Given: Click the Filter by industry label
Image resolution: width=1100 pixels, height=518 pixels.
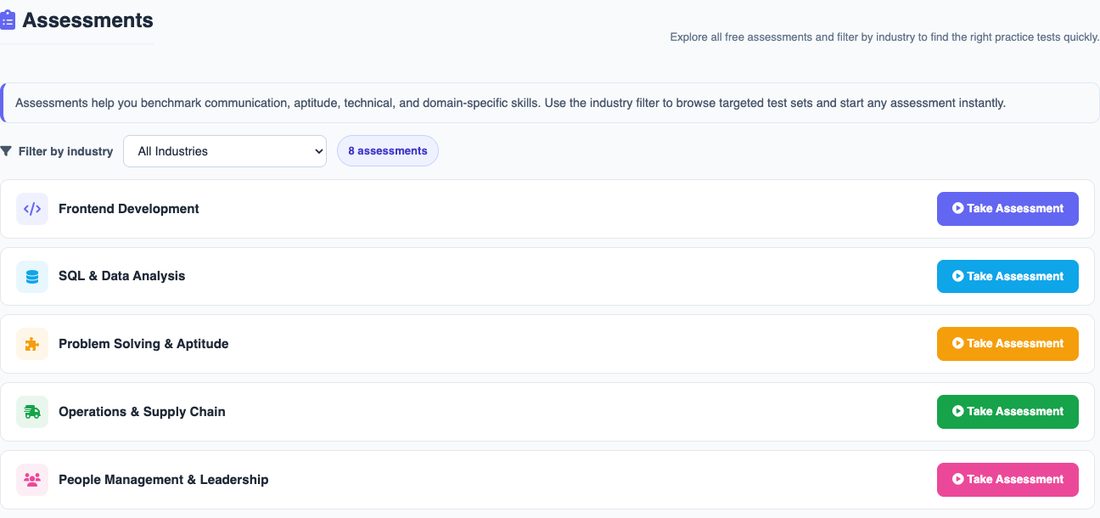Looking at the screenshot, I should (65, 151).
